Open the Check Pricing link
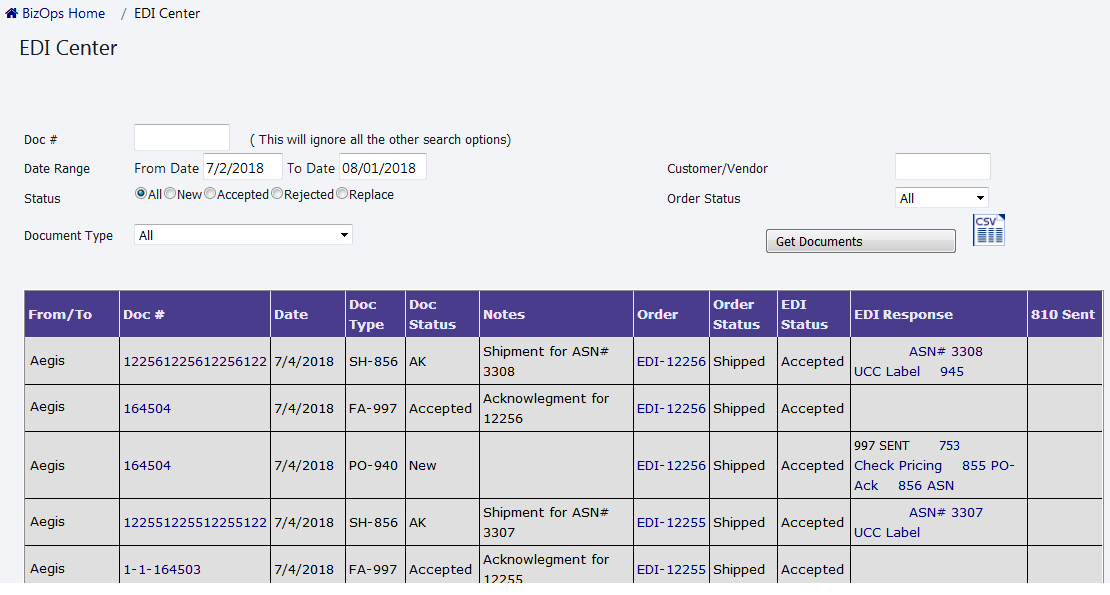1110x595 pixels. [898, 466]
